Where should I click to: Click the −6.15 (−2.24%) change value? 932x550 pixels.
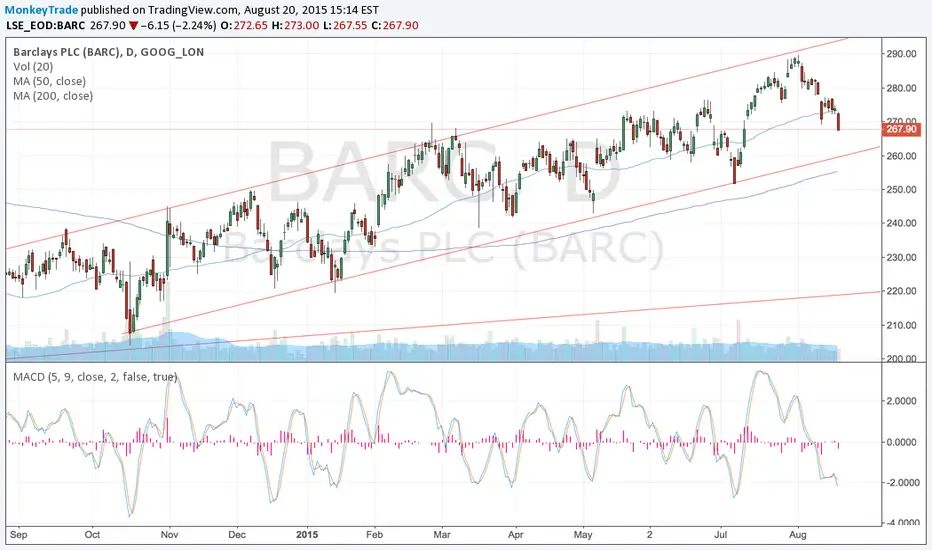(179, 26)
